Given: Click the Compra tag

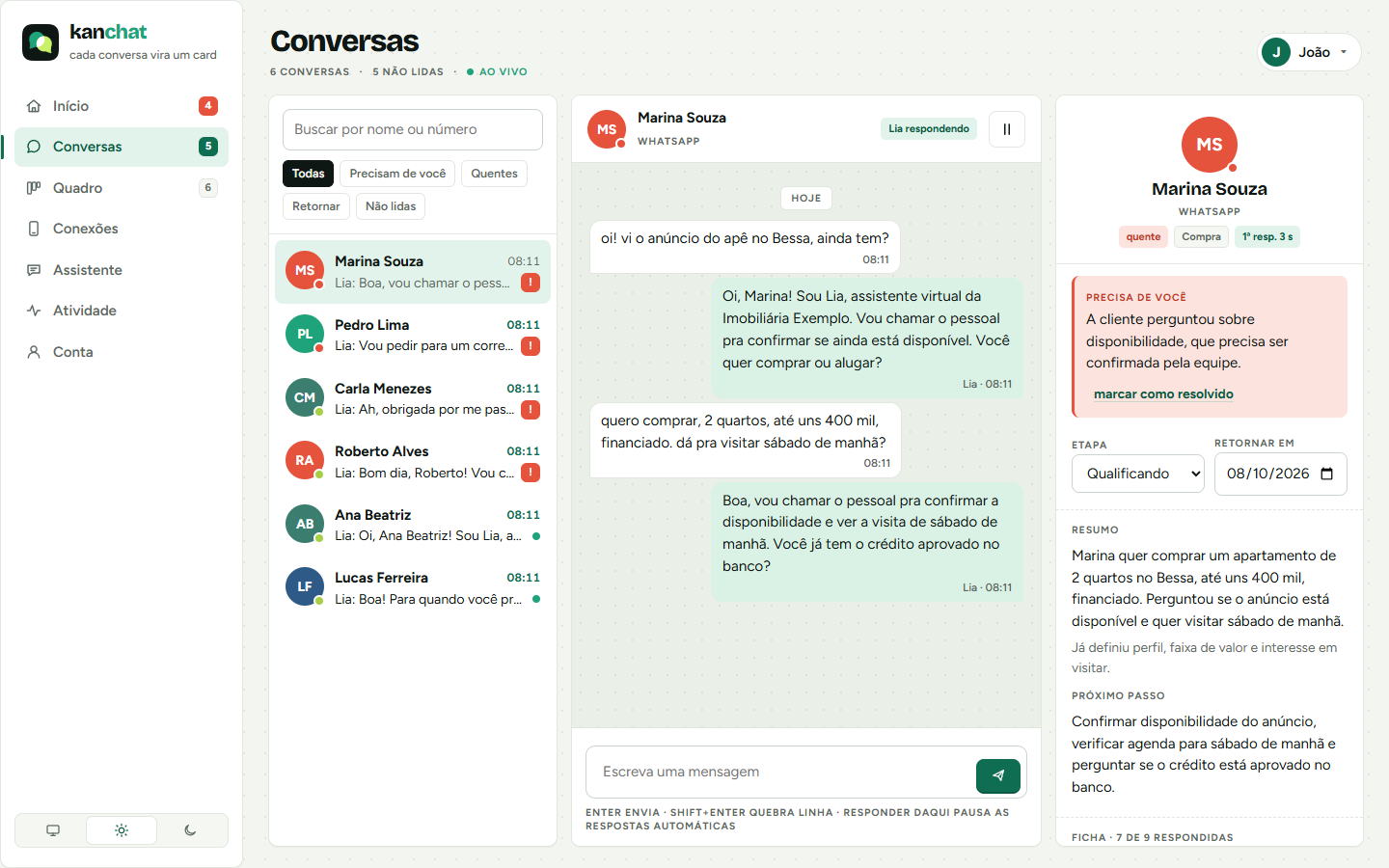Looking at the screenshot, I should (x=1201, y=236).
